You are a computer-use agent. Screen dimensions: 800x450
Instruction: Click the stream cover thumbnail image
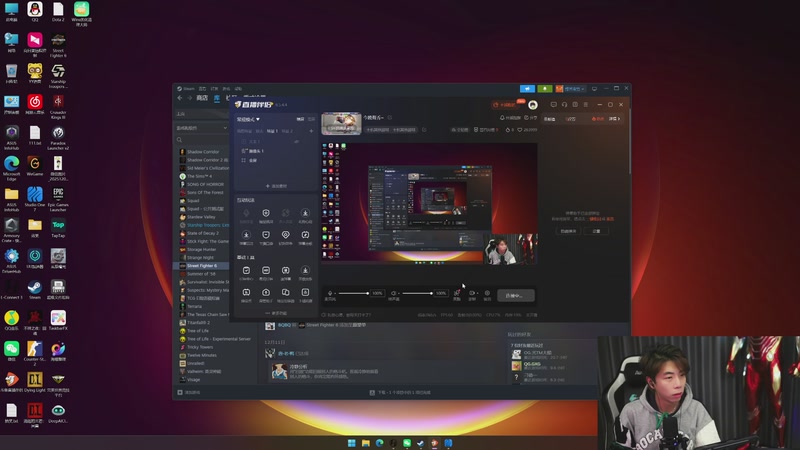341,123
